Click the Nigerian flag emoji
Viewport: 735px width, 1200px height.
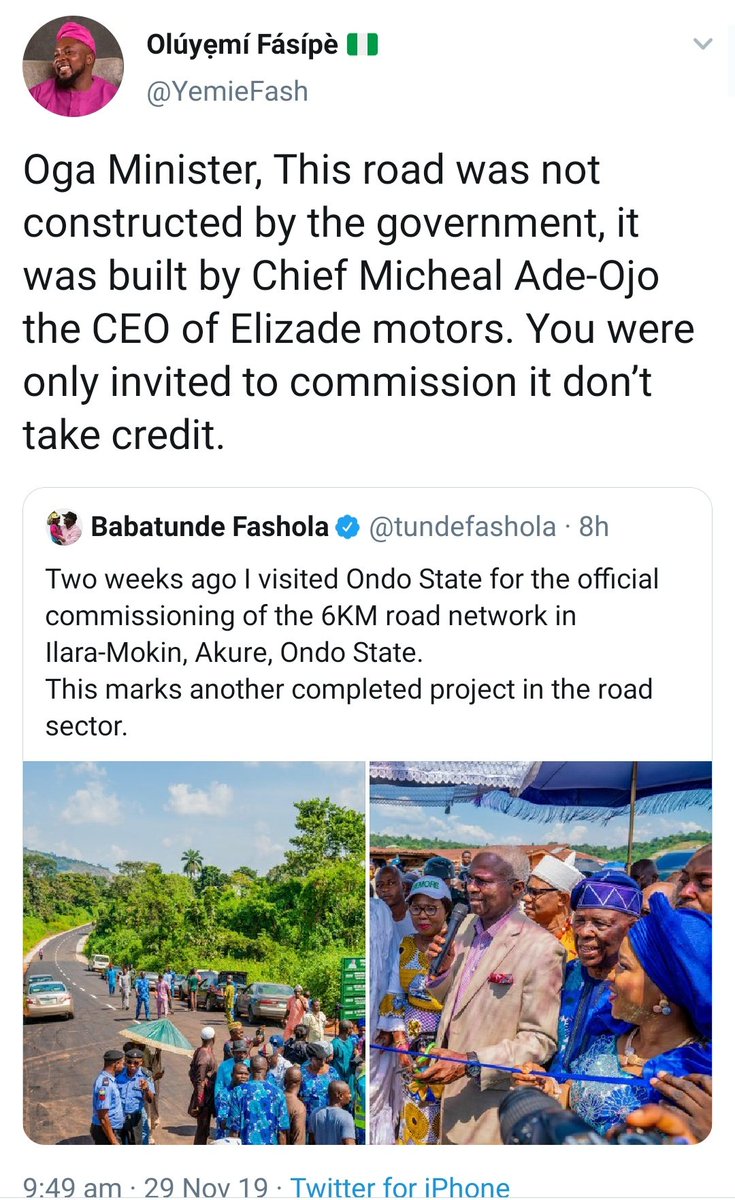(x=362, y=46)
